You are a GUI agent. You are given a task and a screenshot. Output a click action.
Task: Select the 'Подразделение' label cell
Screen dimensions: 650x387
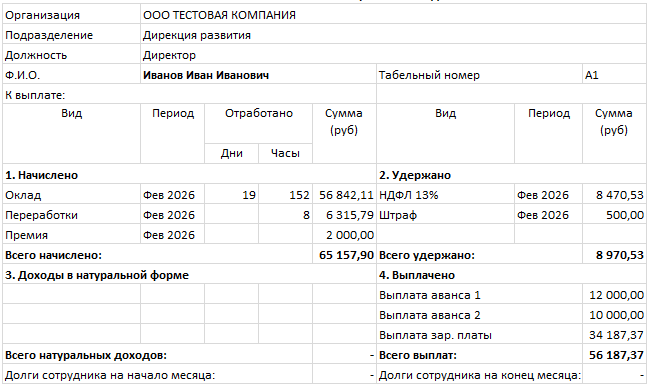[71, 35]
